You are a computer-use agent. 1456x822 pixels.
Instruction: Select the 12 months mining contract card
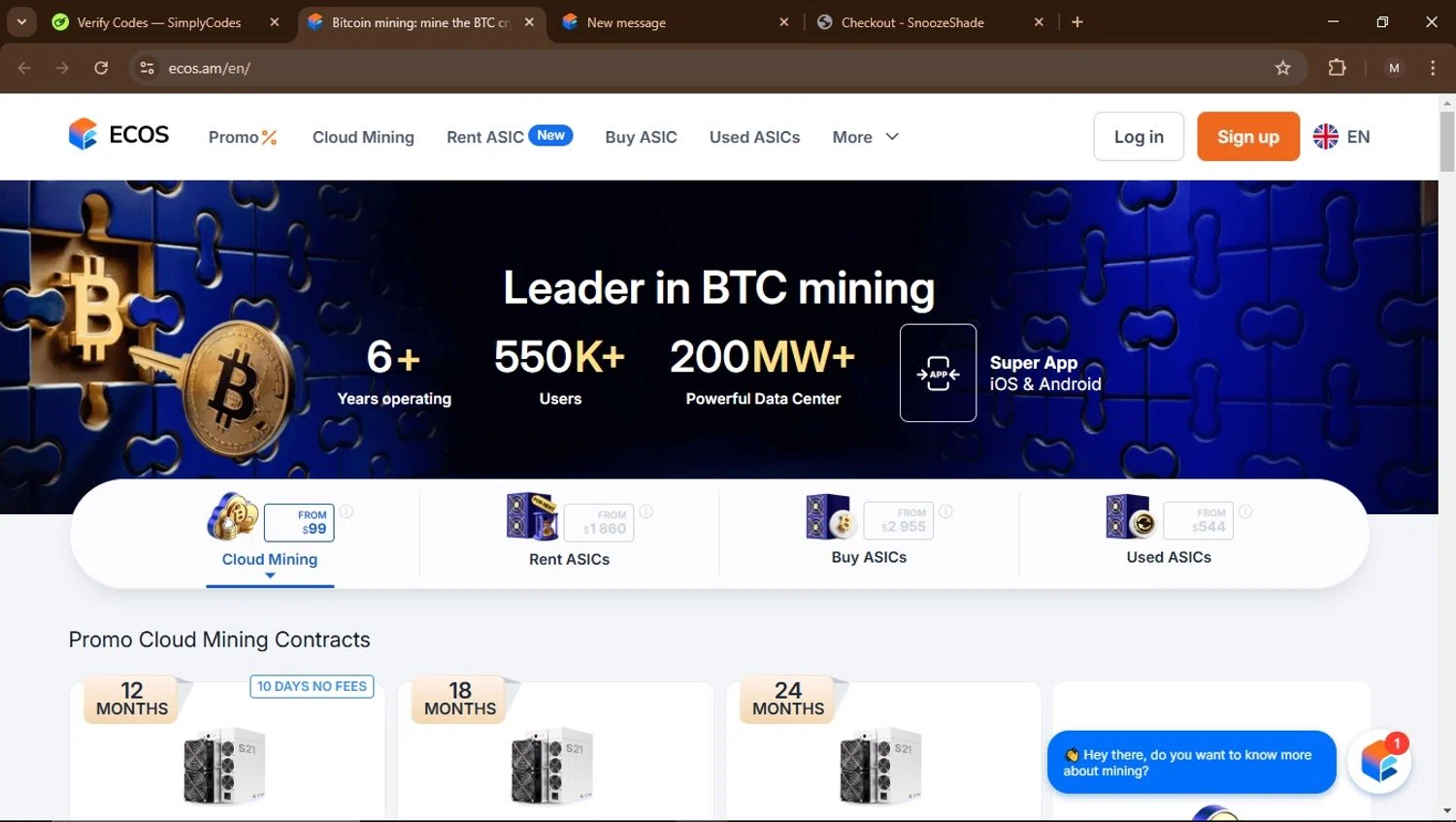coord(227,749)
